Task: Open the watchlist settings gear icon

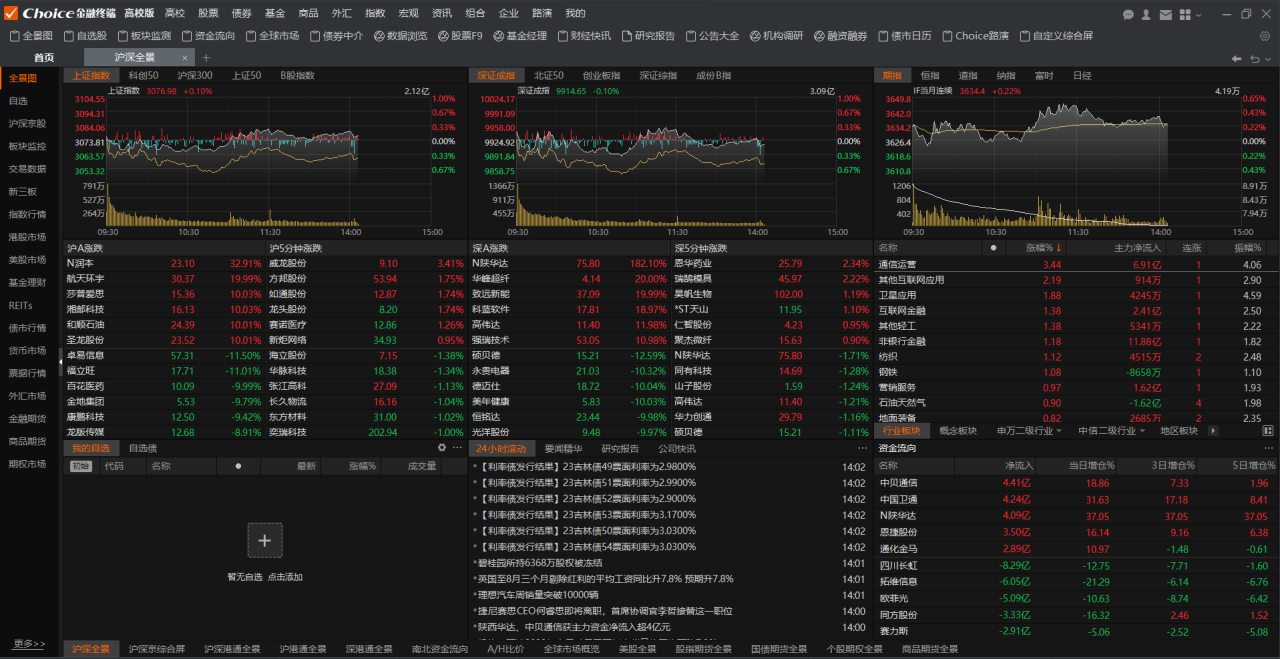Action: 442,448
